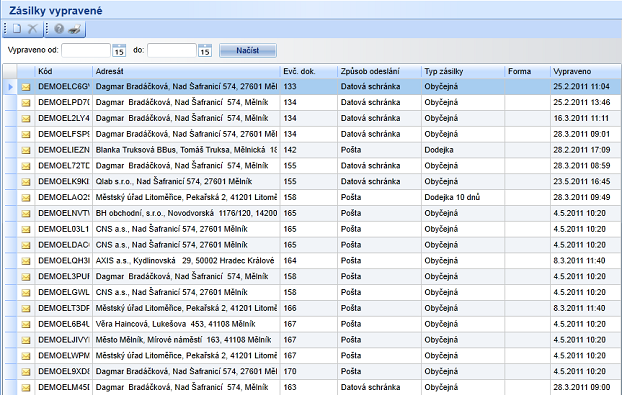The image size is (622, 395).
Task: Click date cell '28.3.2011 09:00'
Action: point(586,387)
